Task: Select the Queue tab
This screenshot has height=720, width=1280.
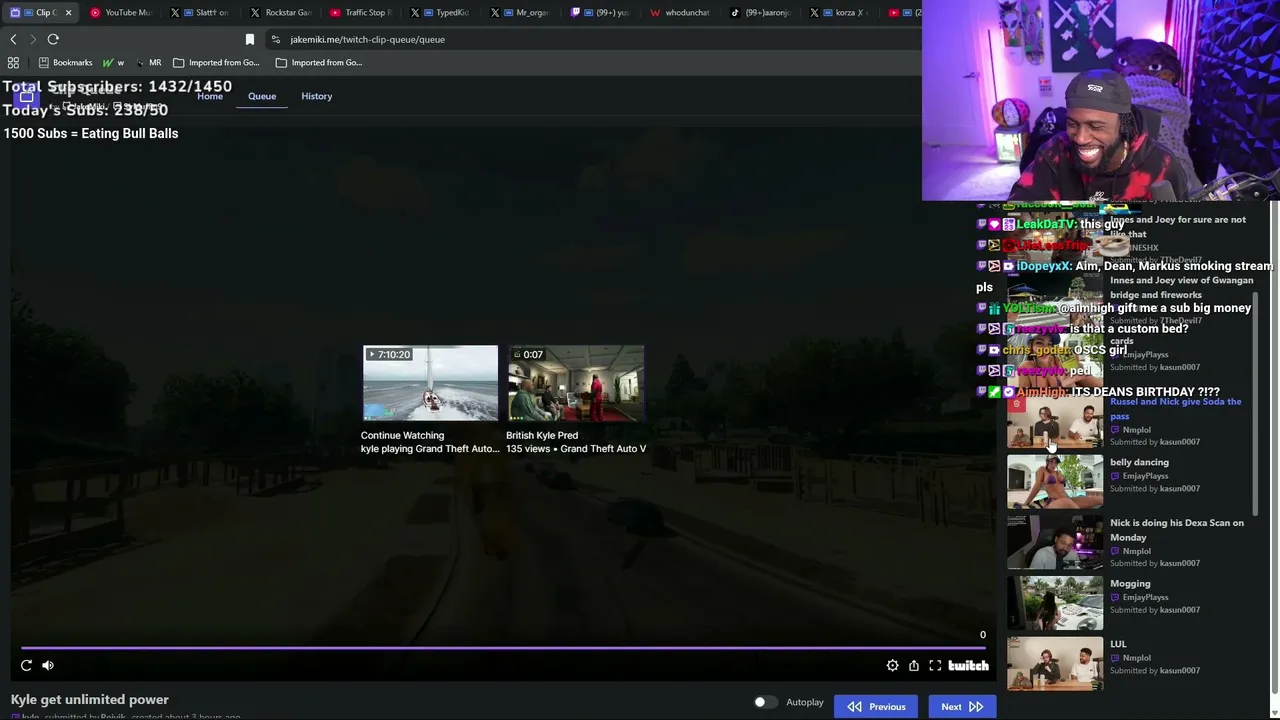Action: coord(262,96)
